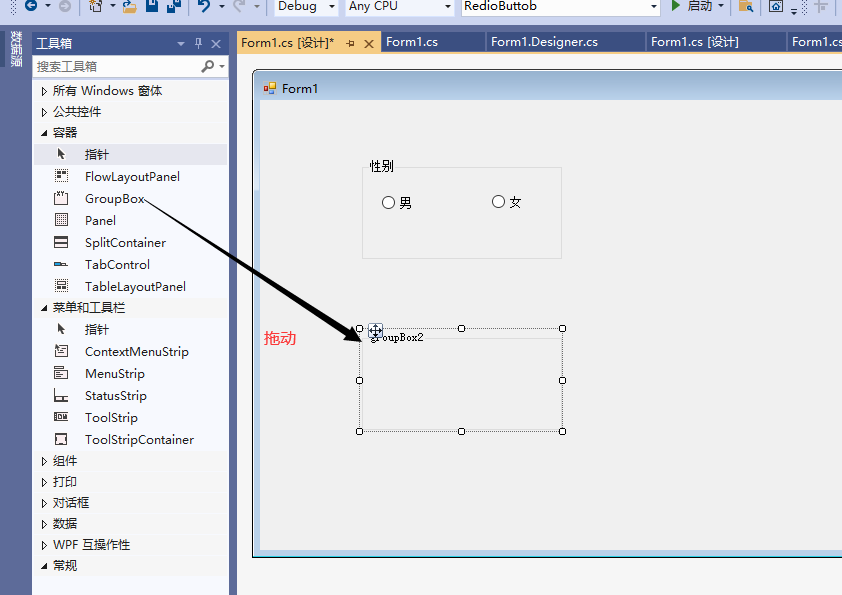Viewport: 842px width, 595px height.
Task: Close the Form1.cs [设计]* tab
Action: pyautogui.click(x=369, y=44)
